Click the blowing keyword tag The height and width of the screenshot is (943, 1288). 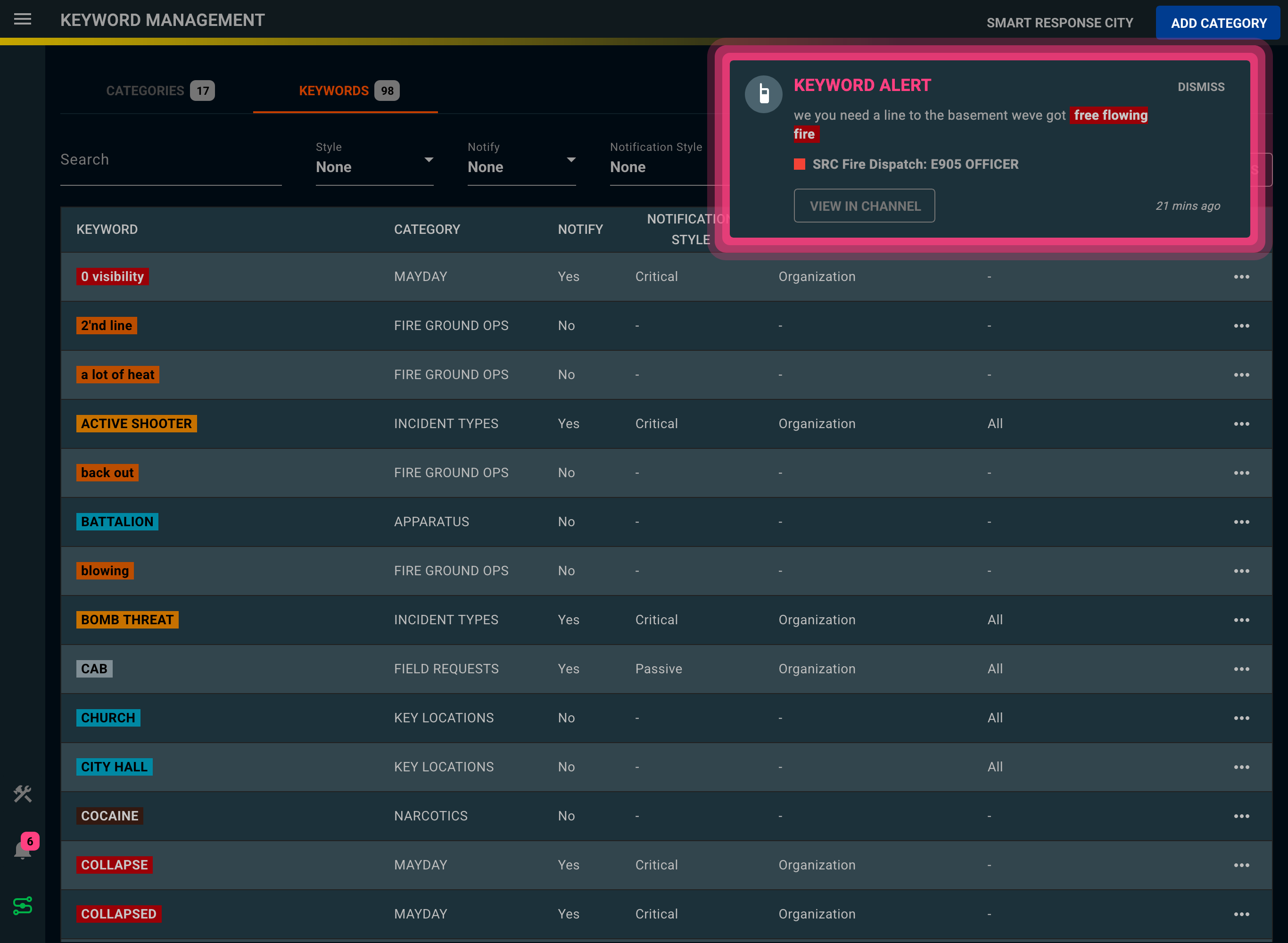105,571
